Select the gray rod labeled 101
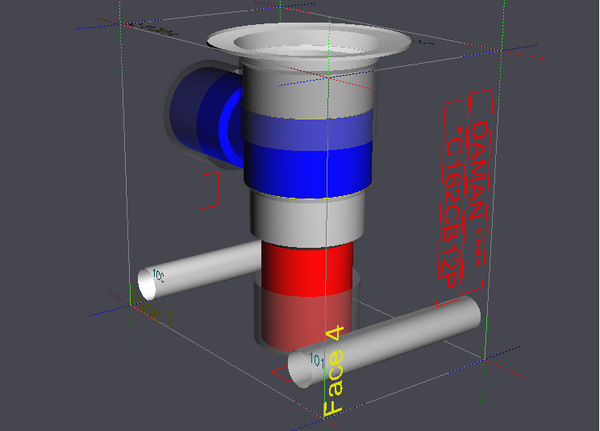This screenshot has height=431, width=600. [386, 341]
